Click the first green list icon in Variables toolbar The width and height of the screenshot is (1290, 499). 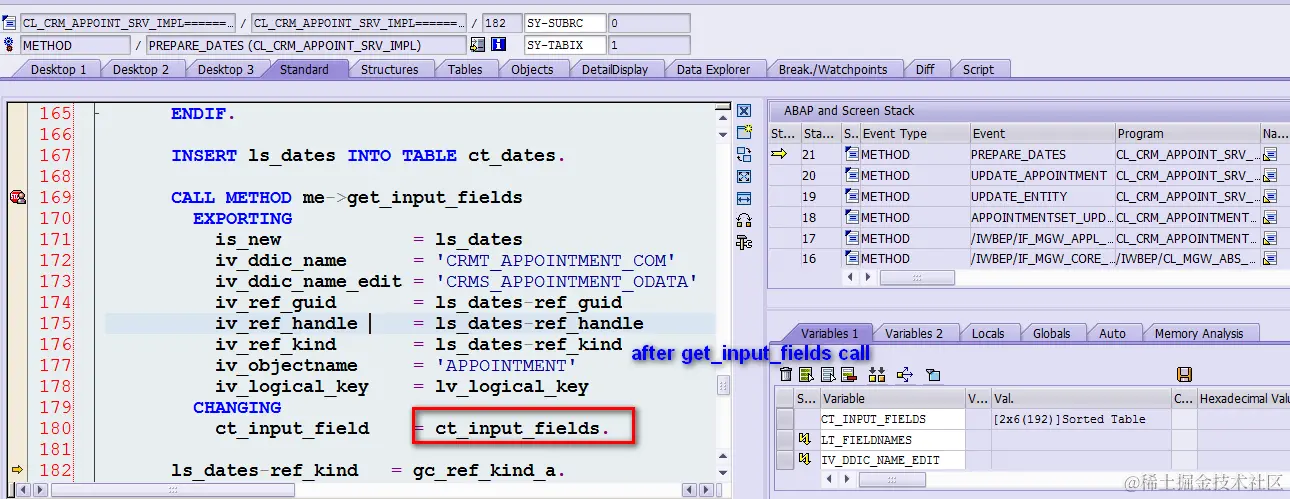coord(806,374)
